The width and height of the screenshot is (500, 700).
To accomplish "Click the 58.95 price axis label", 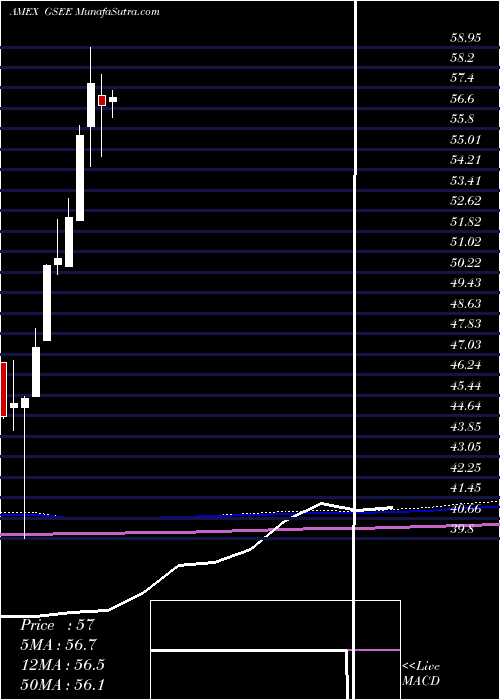I will [465, 38].
